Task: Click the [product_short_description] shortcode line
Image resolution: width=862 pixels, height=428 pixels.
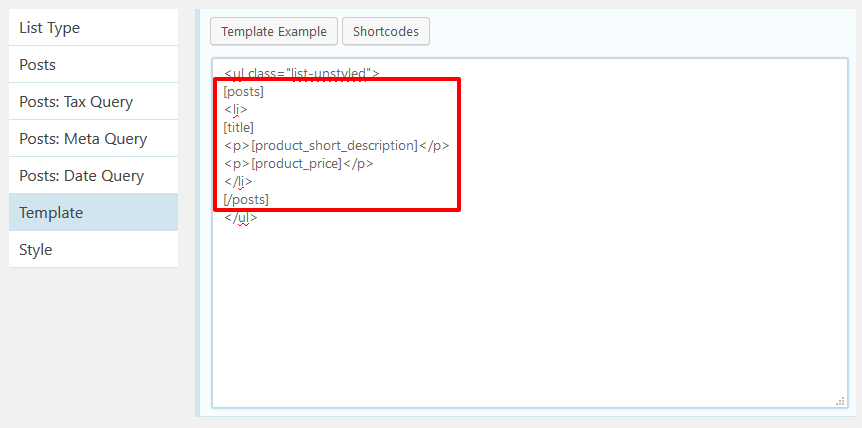Action: (336, 145)
